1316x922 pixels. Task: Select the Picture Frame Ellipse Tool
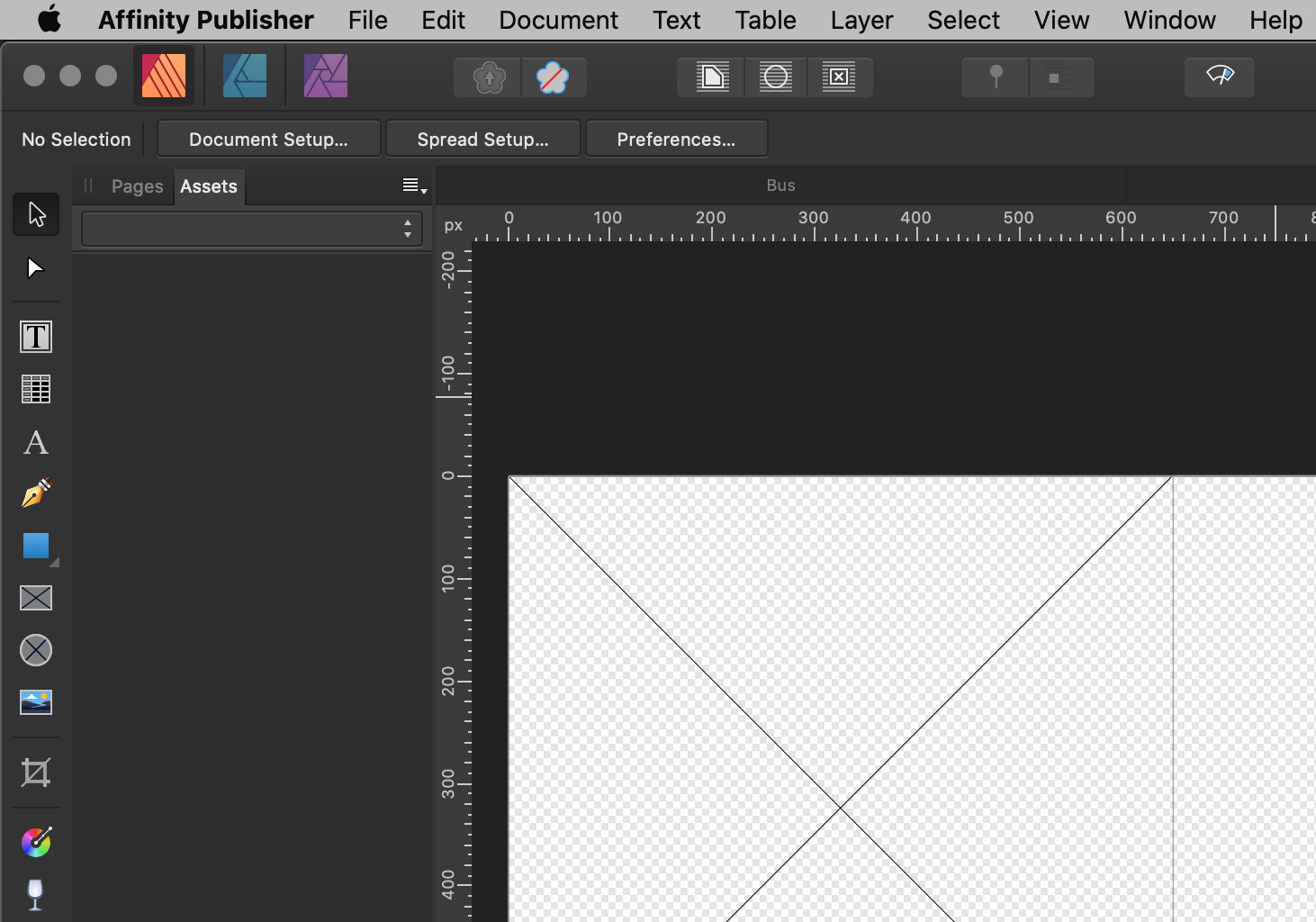tap(35, 650)
